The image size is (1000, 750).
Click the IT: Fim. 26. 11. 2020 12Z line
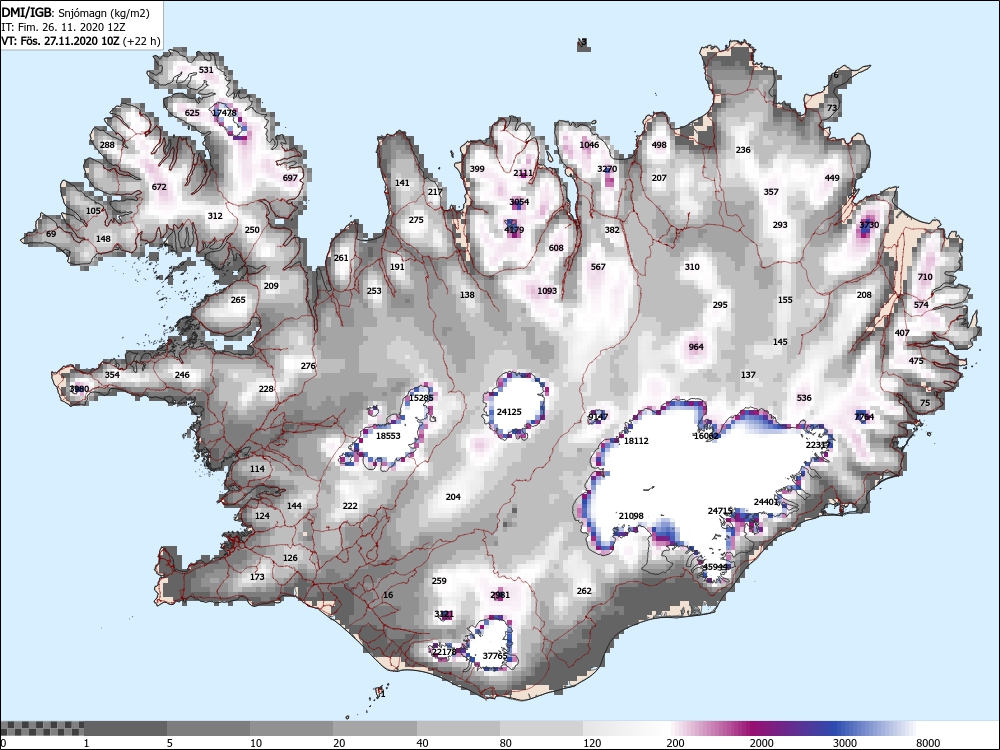63,27
